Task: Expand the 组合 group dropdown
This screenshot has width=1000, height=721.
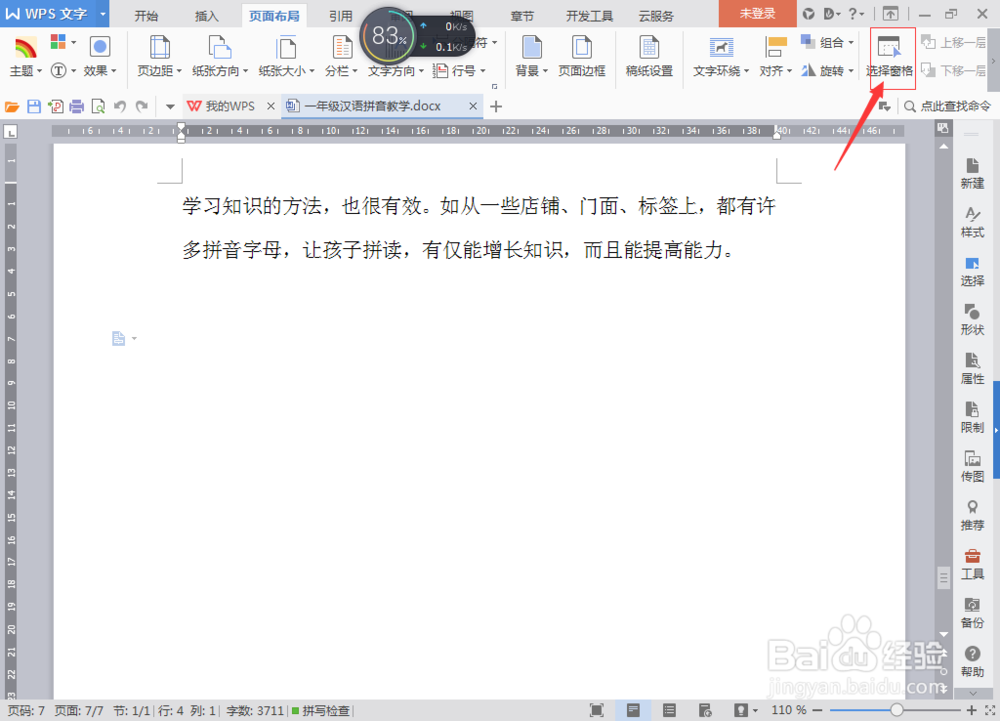Action: coord(851,43)
